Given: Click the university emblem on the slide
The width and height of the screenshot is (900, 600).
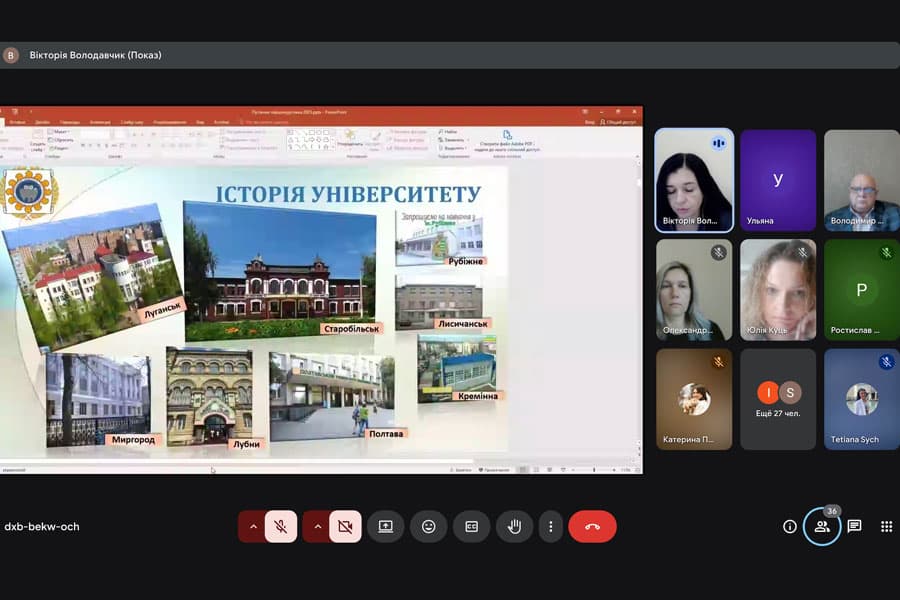Looking at the screenshot, I should [28, 193].
